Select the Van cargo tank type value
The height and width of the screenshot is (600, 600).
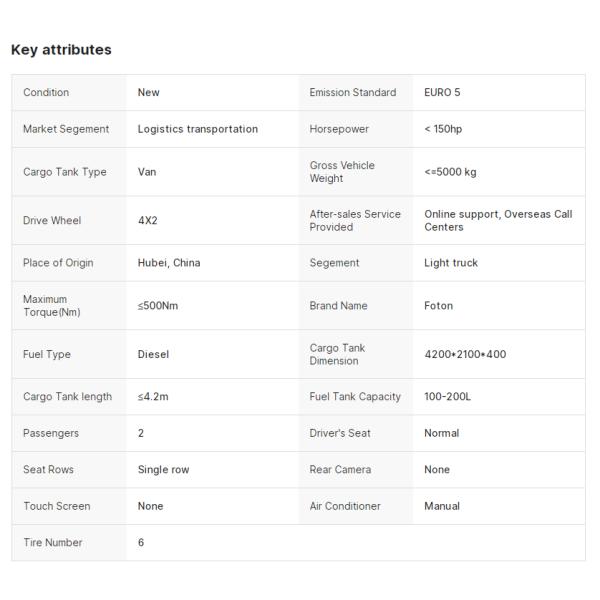(x=147, y=172)
